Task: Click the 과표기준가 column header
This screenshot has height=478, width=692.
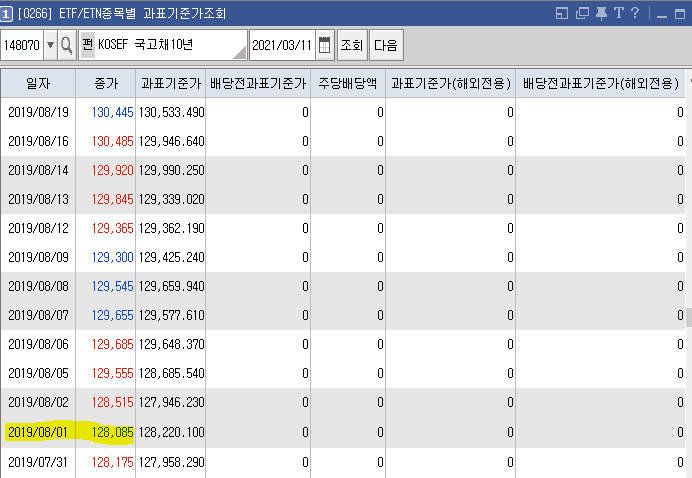Action: point(171,83)
